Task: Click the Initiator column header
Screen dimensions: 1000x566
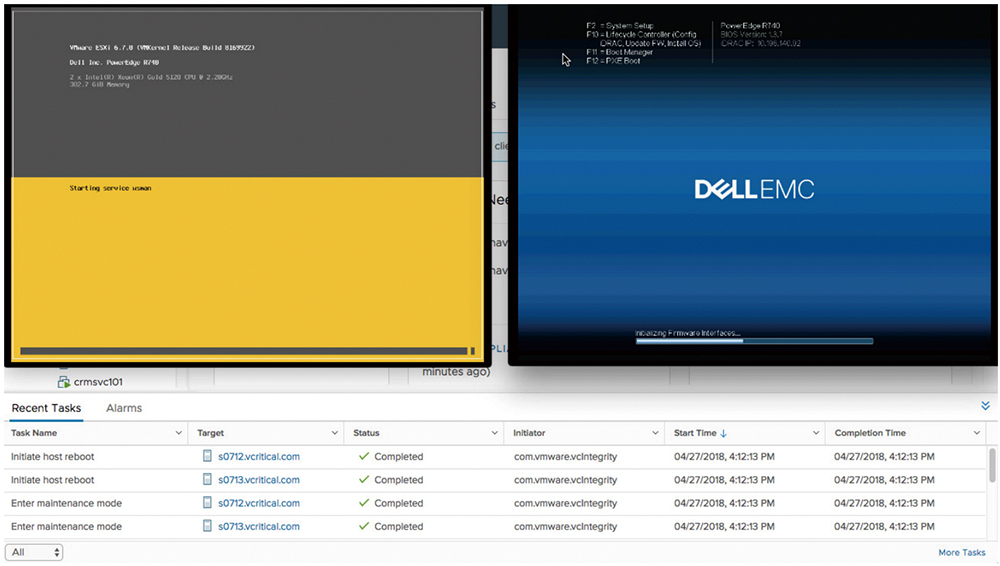Action: (x=529, y=433)
